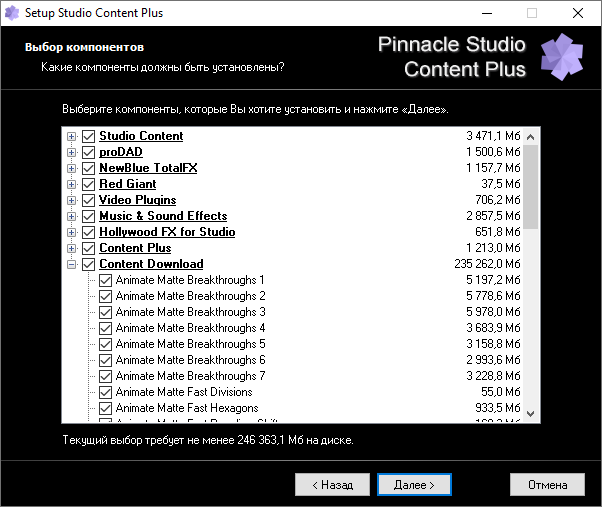
Task: Select the proDAD label
Action: [121, 152]
